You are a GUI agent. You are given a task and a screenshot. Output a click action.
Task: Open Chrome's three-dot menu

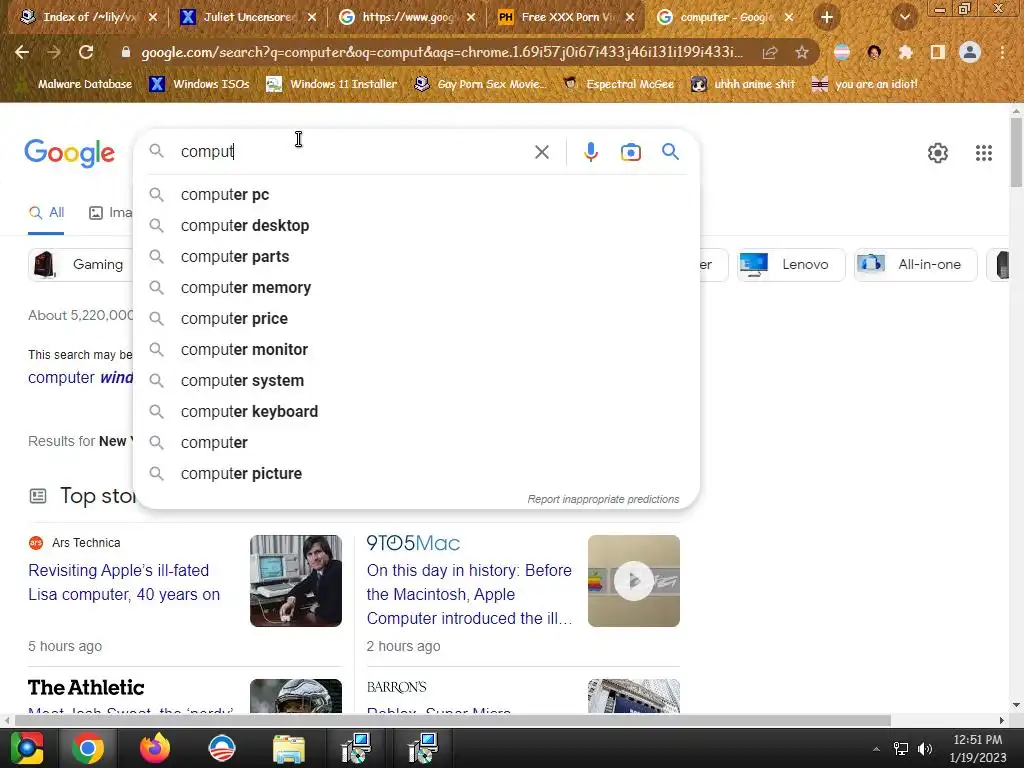tap(1002, 52)
